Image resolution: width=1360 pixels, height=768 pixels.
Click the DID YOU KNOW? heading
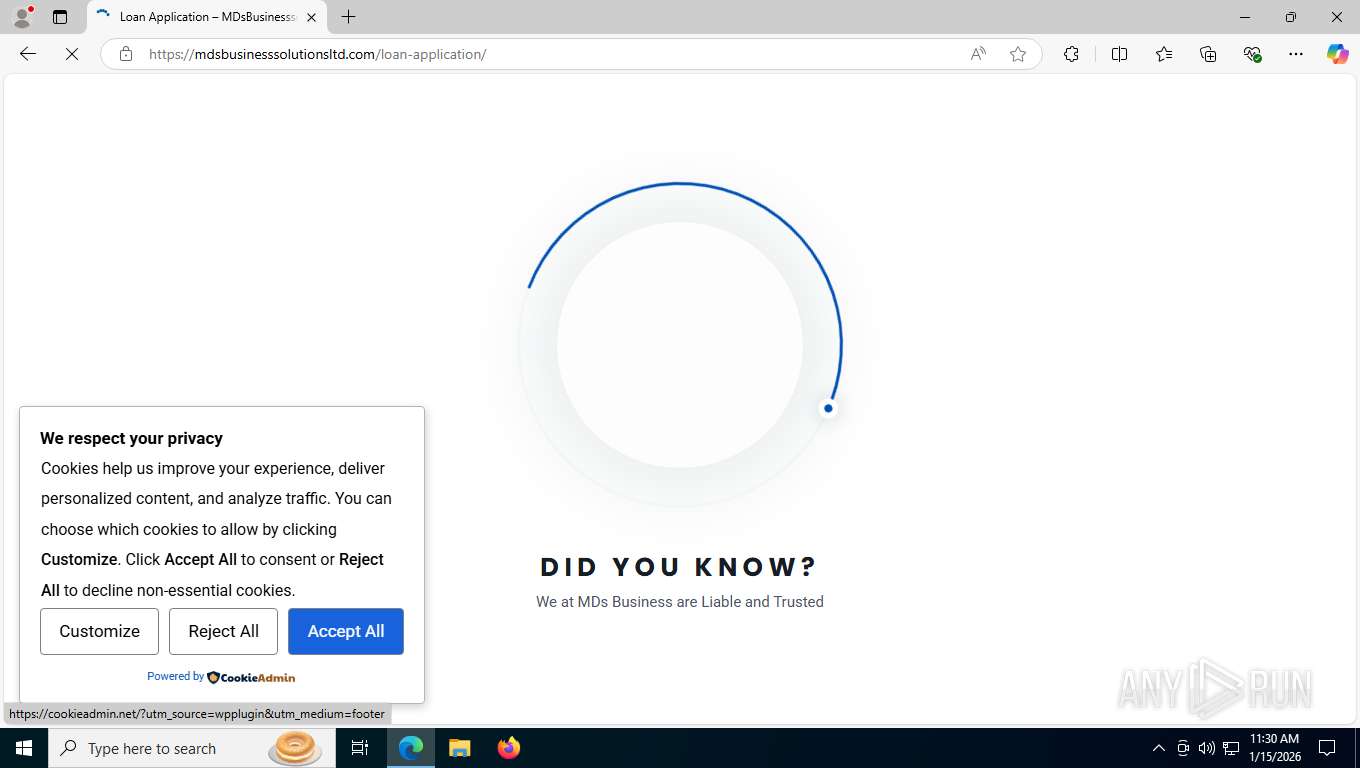pos(679,567)
